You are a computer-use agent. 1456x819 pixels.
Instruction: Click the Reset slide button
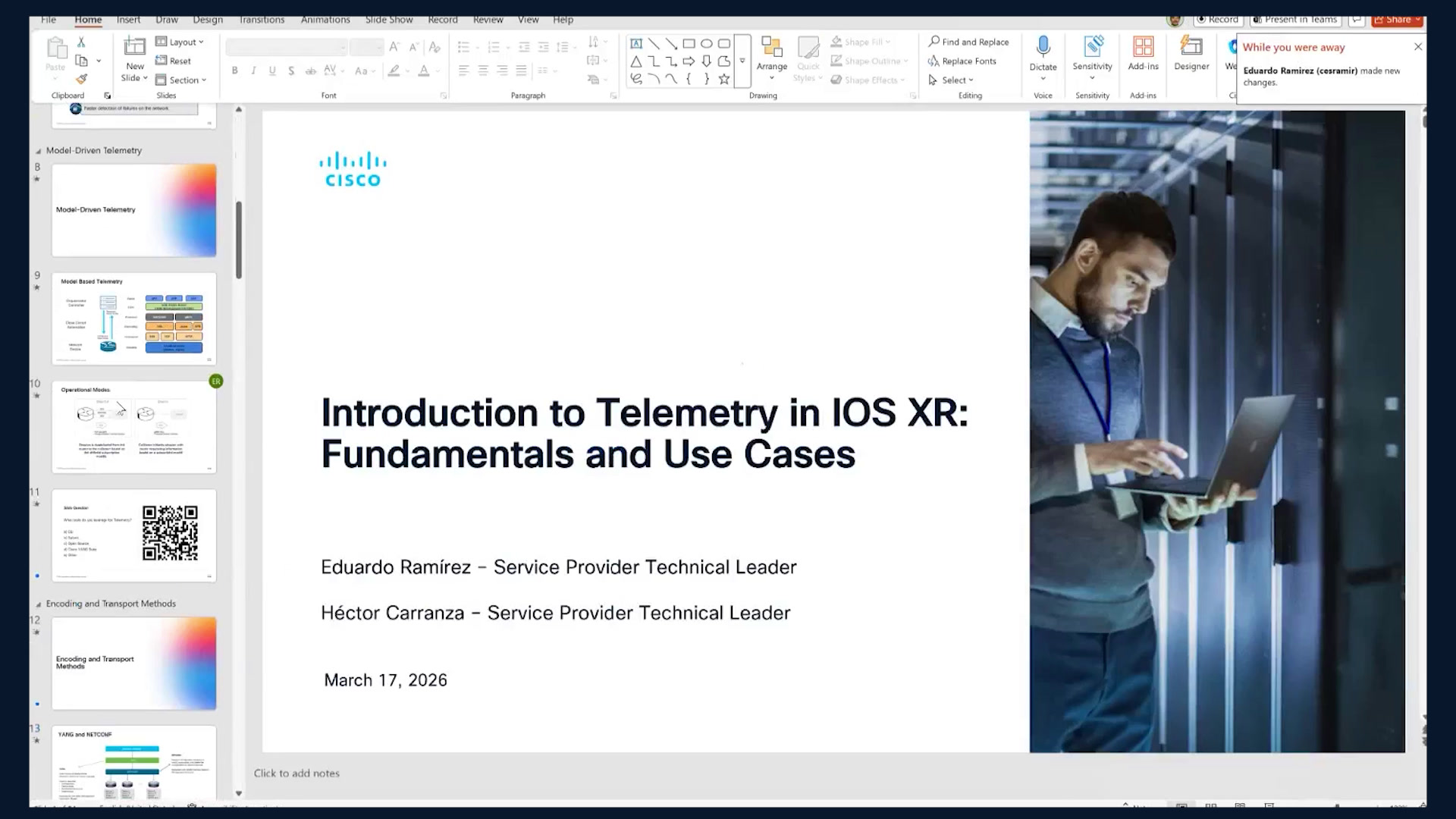click(173, 61)
